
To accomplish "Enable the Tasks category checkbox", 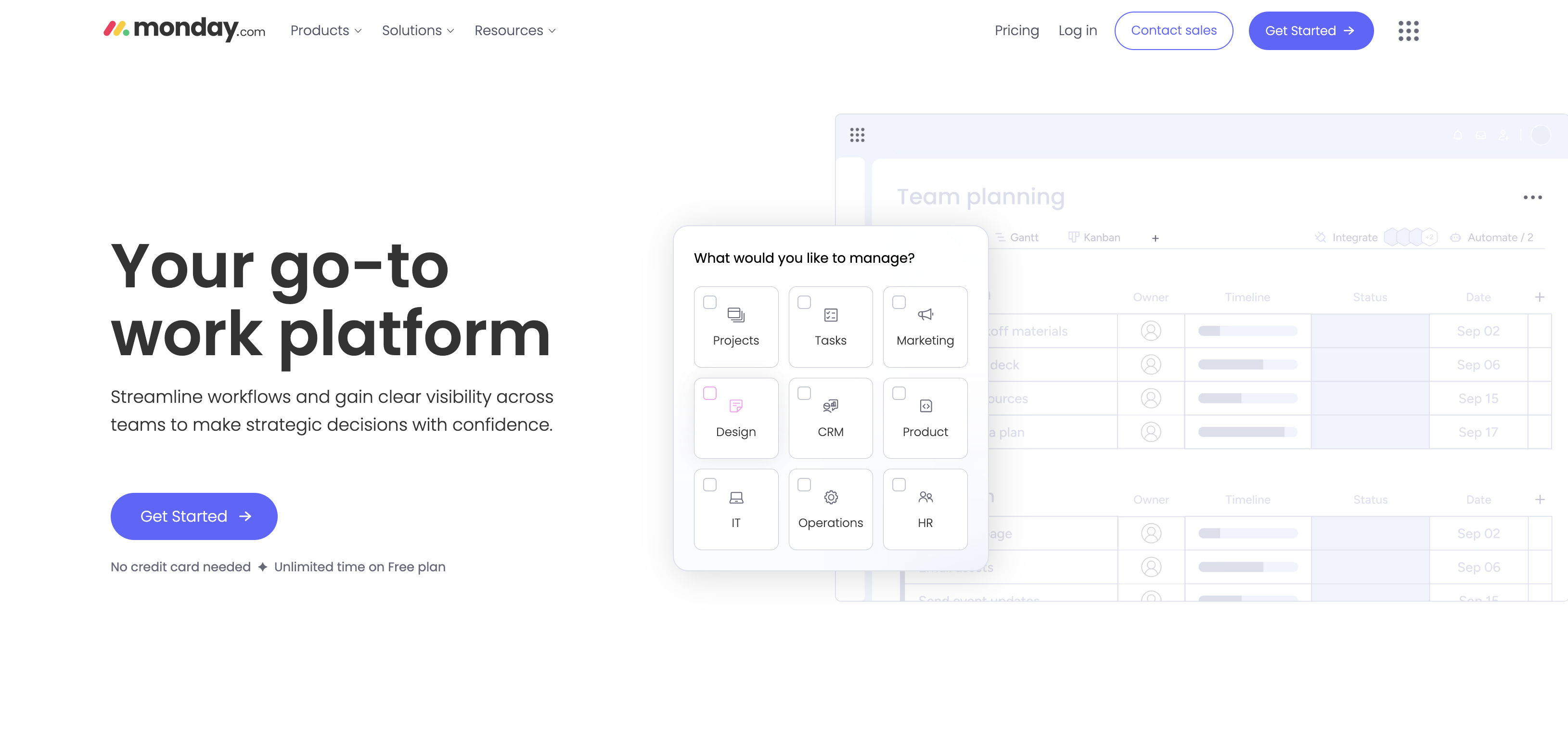I will click(804, 302).
